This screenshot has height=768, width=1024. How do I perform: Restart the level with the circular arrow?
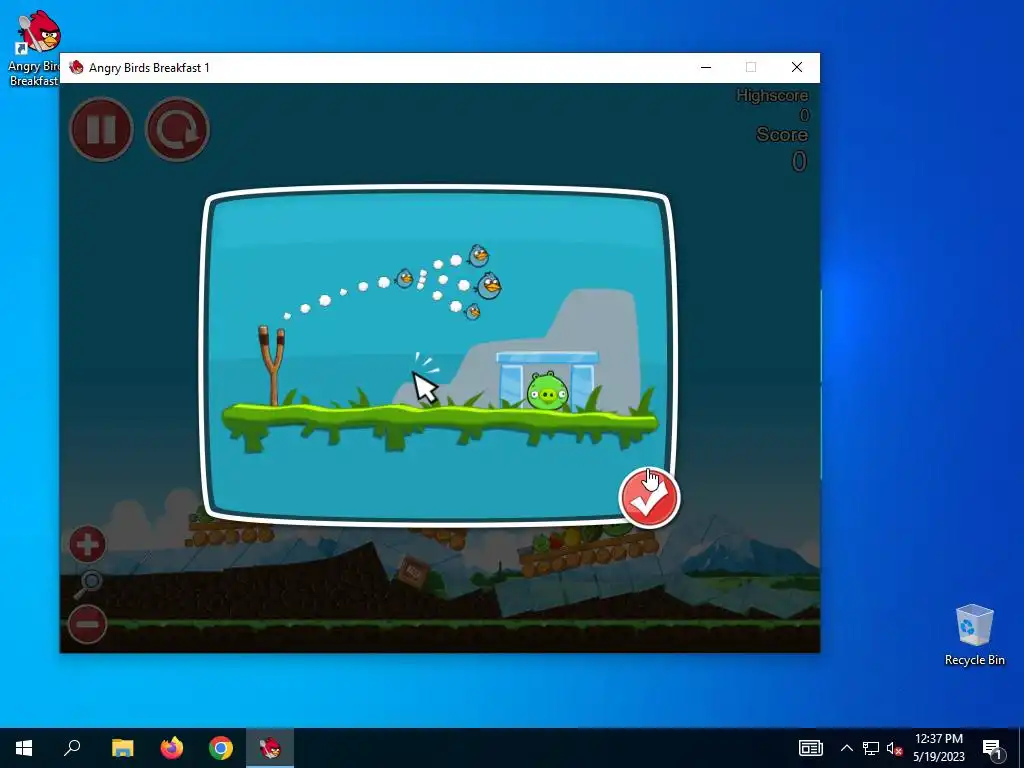click(x=177, y=129)
